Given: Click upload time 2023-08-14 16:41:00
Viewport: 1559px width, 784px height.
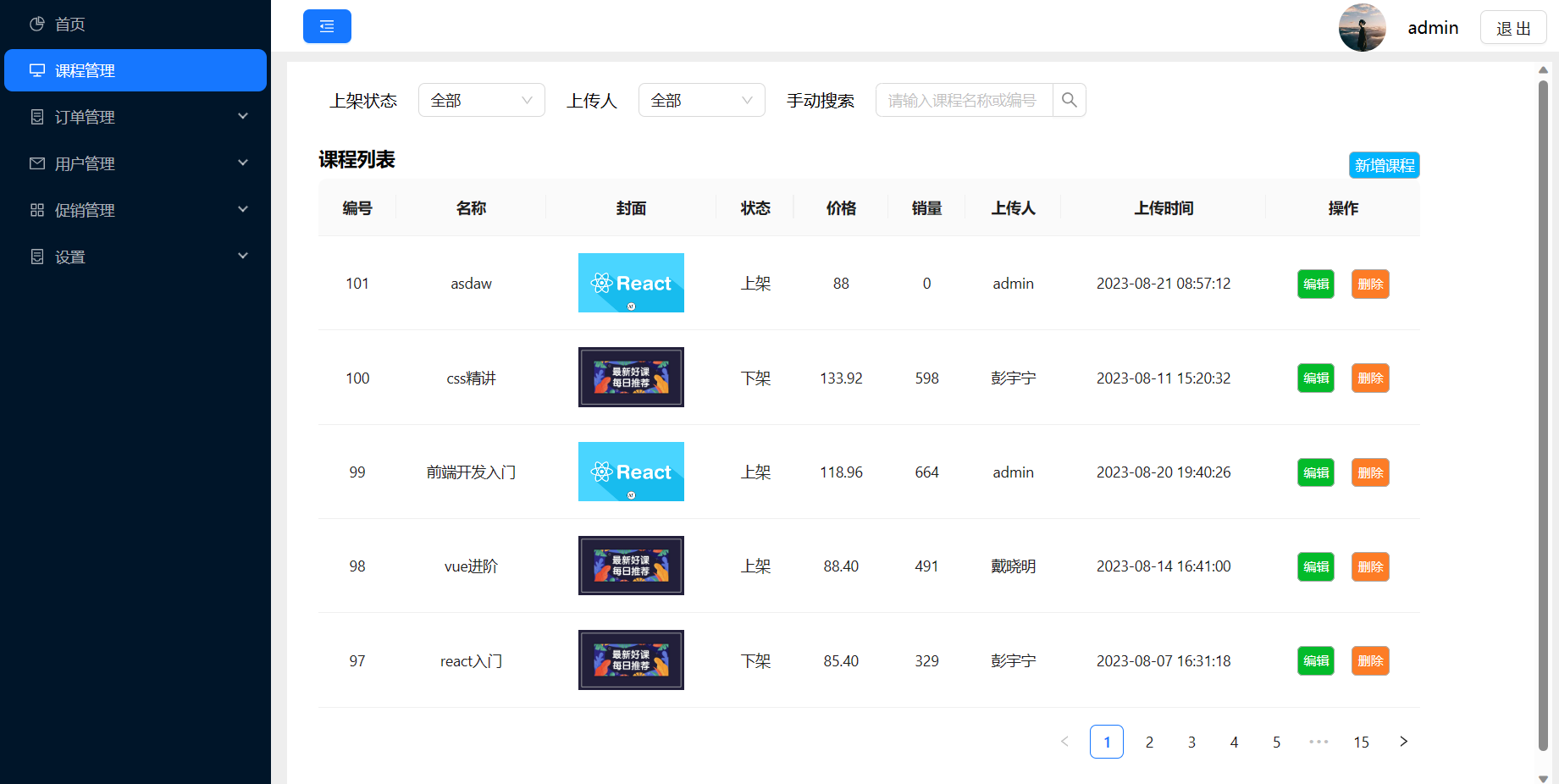Looking at the screenshot, I should point(1164,566).
